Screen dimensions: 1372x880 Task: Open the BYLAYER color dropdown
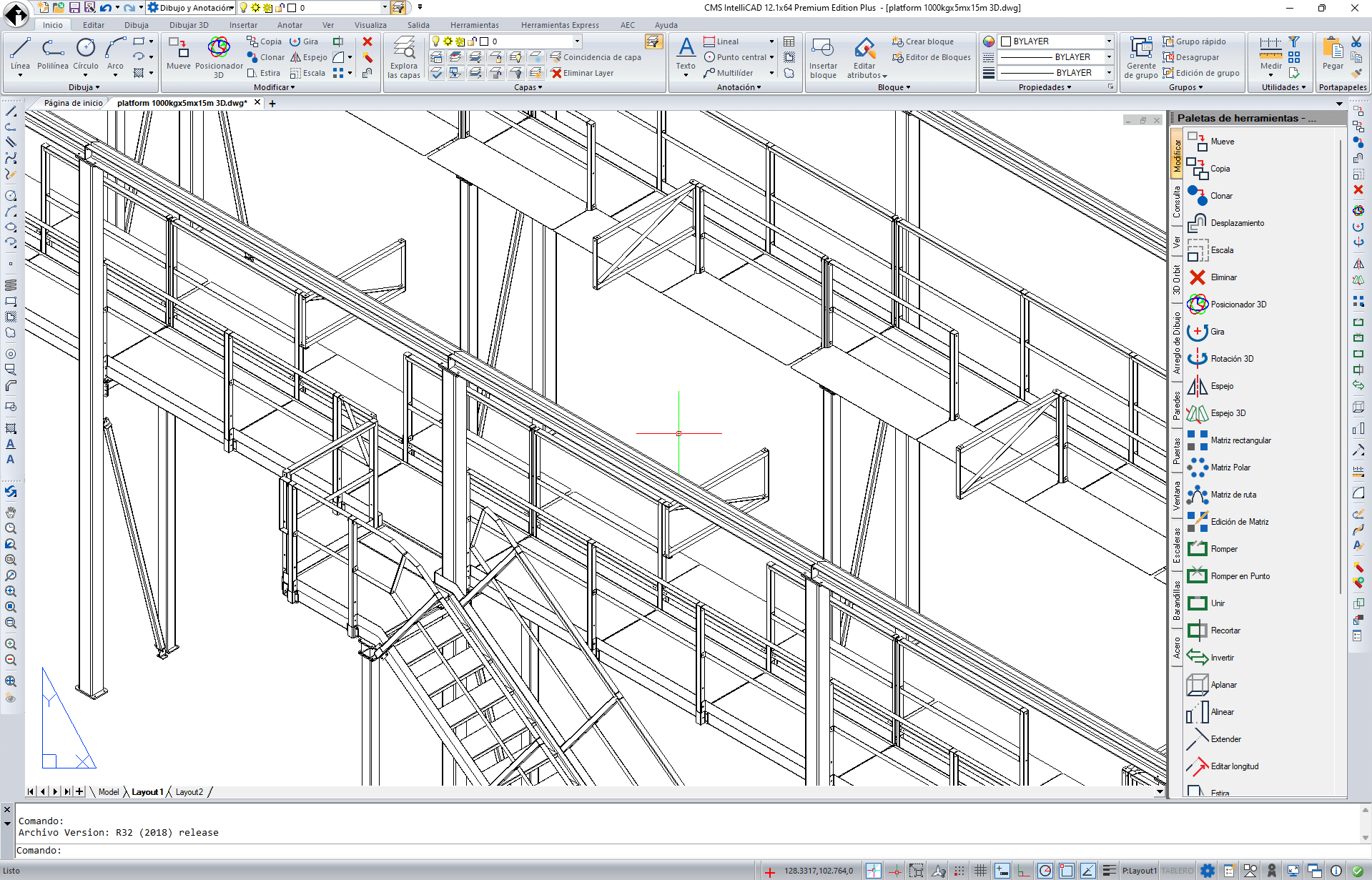[1109, 41]
